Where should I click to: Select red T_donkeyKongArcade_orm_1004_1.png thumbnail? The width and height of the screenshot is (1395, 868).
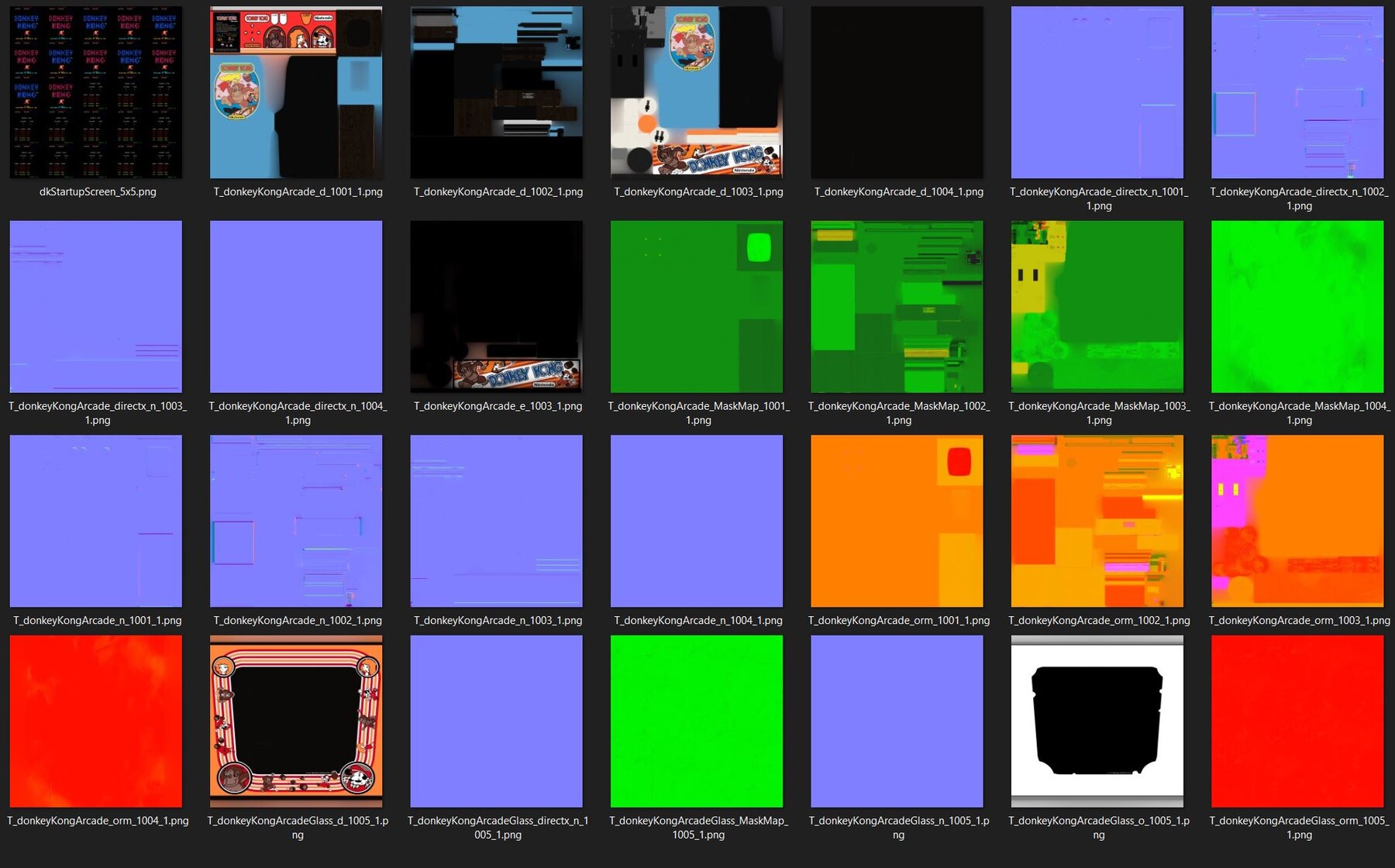click(96, 722)
